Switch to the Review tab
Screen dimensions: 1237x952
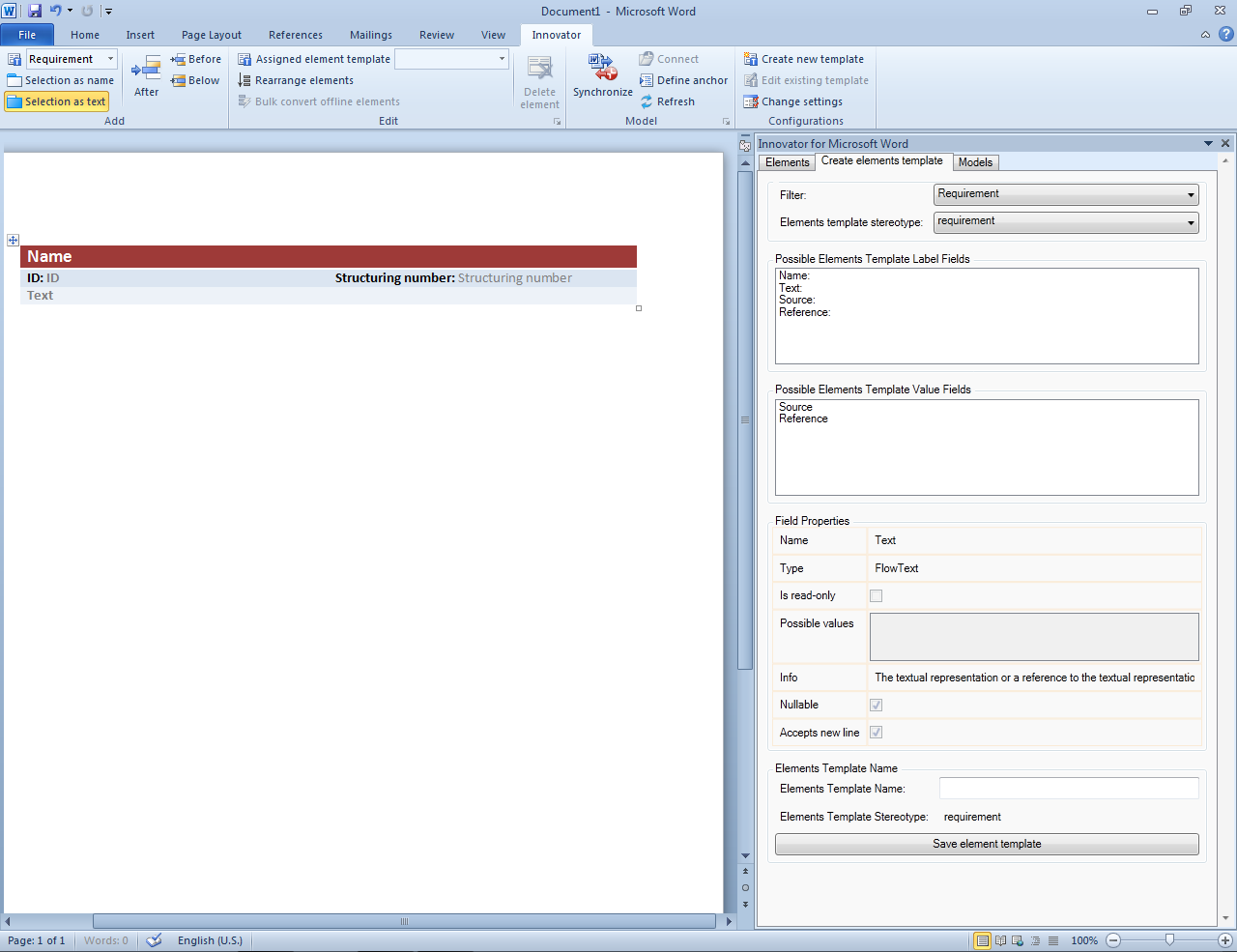click(x=437, y=35)
